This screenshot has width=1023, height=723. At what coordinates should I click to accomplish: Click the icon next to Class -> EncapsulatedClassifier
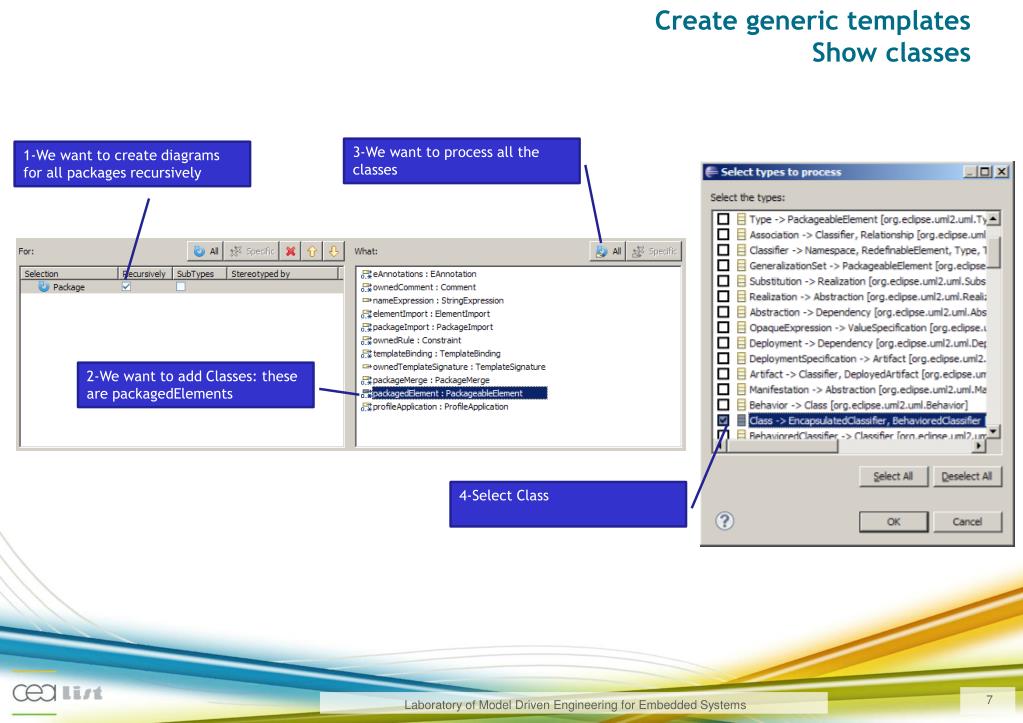[x=741, y=421]
